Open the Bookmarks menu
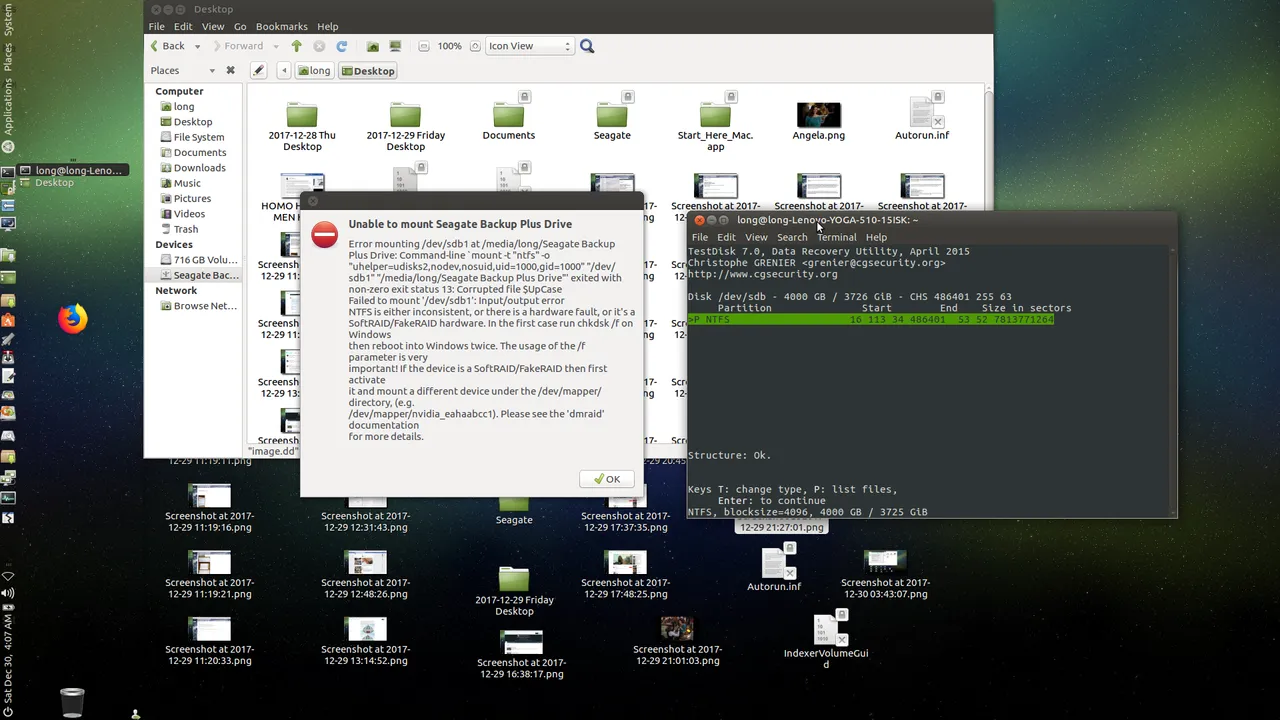The width and height of the screenshot is (1280, 720). pos(282,26)
